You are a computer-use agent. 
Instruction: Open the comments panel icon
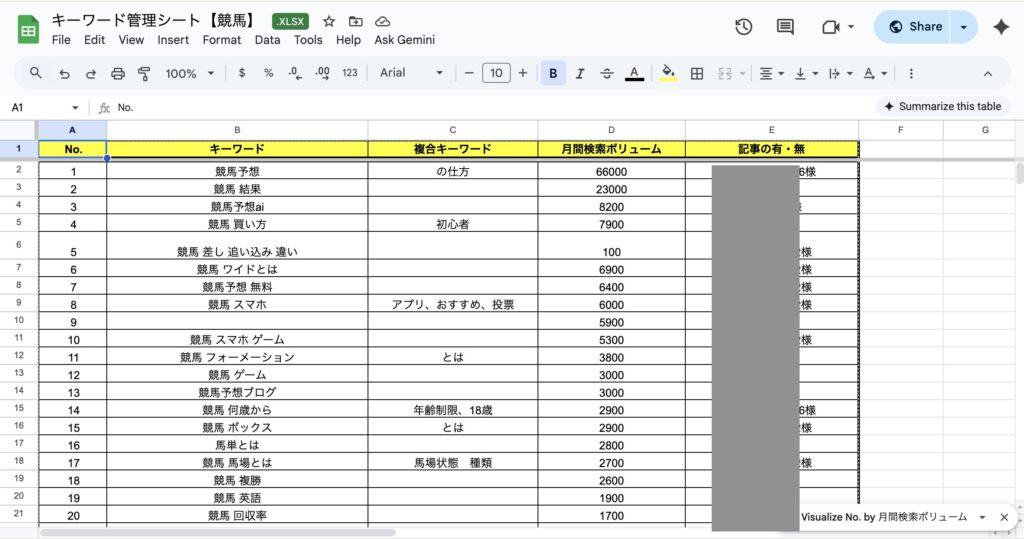[785, 27]
